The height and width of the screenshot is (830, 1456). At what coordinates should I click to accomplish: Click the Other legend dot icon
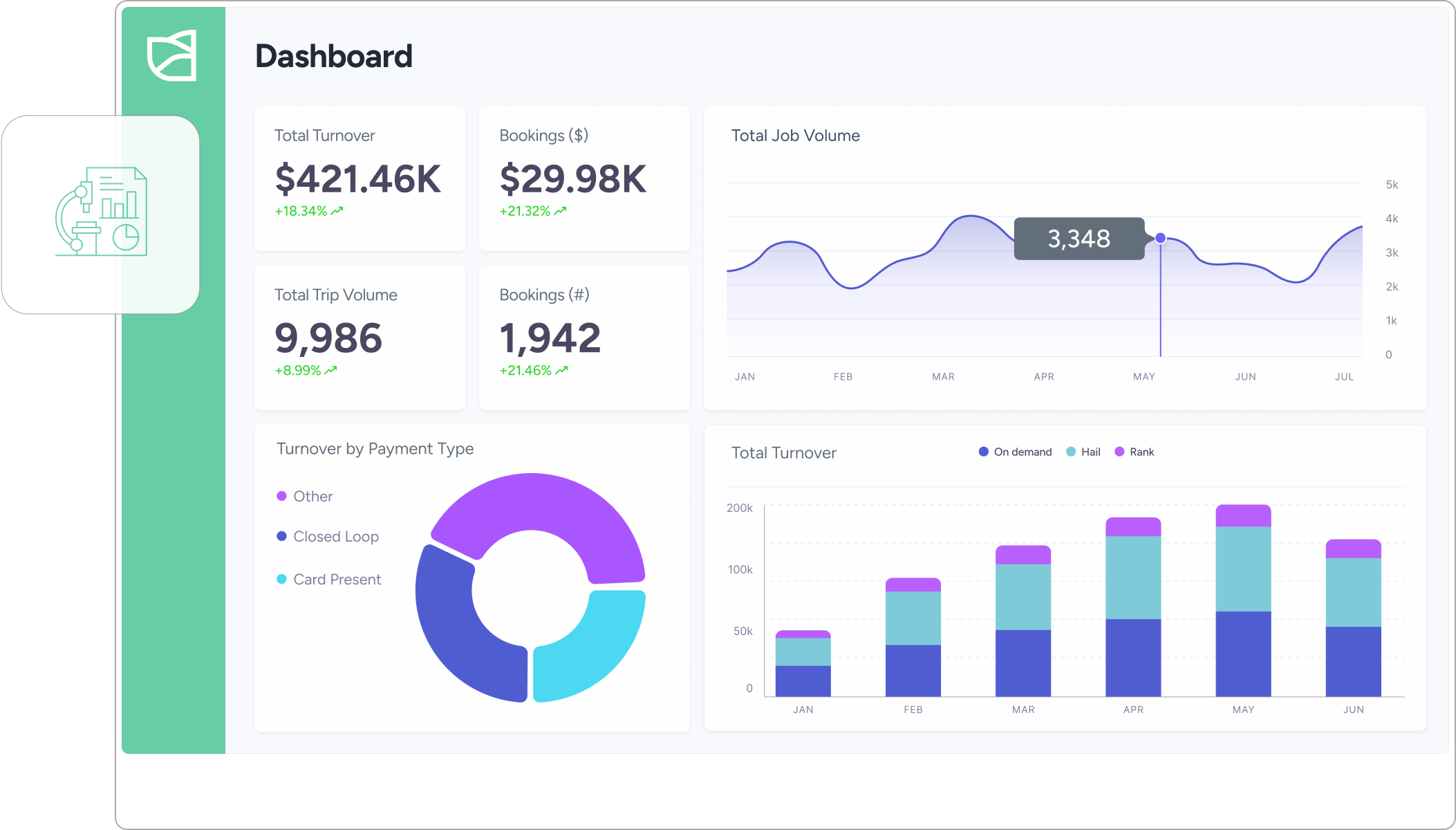click(x=281, y=495)
